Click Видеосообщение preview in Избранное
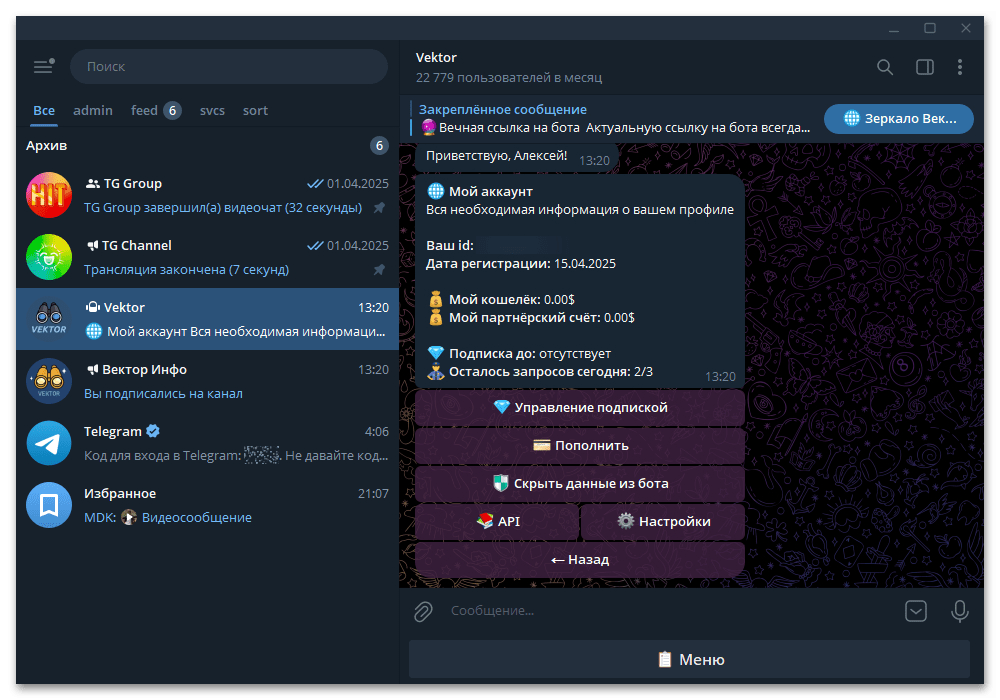 click(x=196, y=518)
